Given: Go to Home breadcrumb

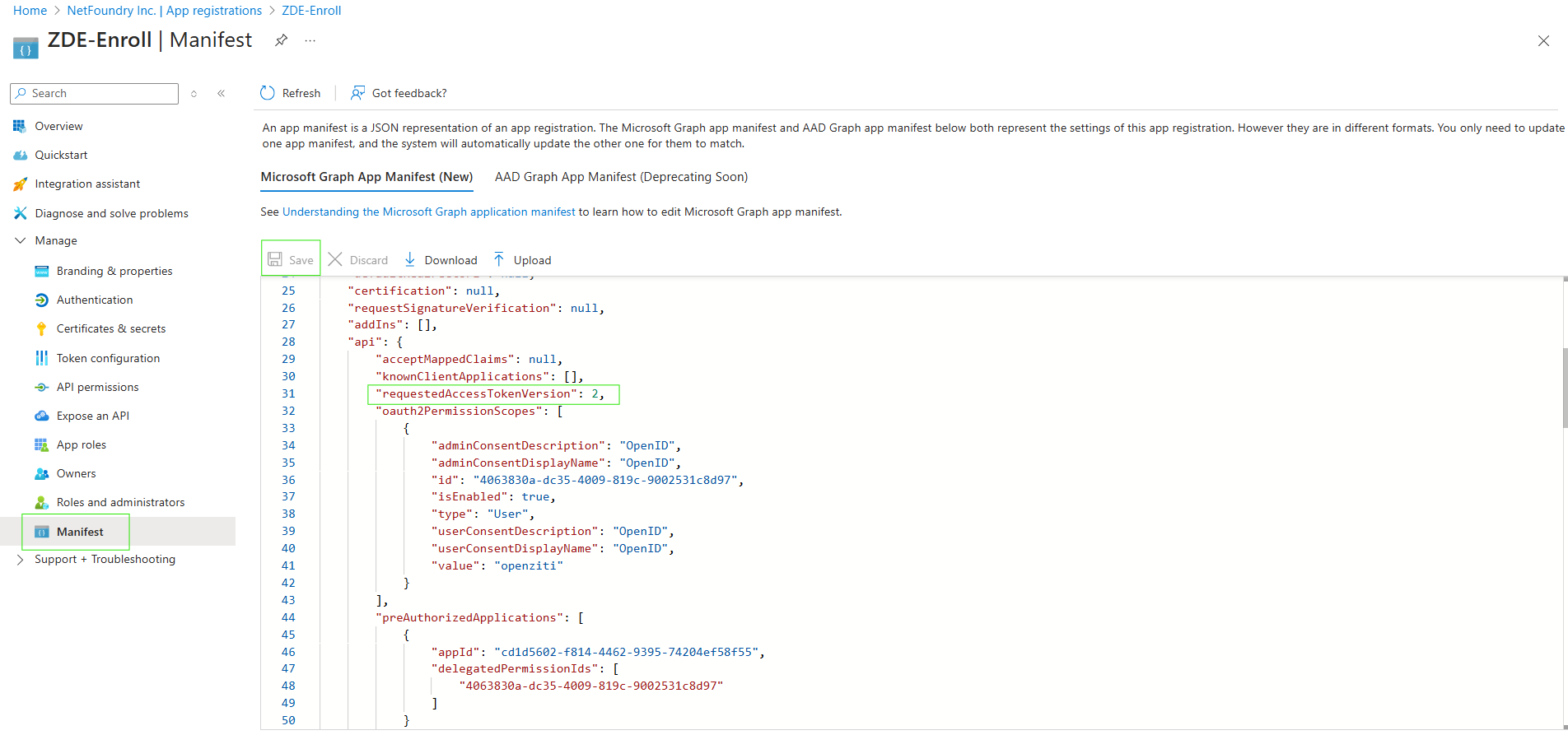Looking at the screenshot, I should (30, 11).
